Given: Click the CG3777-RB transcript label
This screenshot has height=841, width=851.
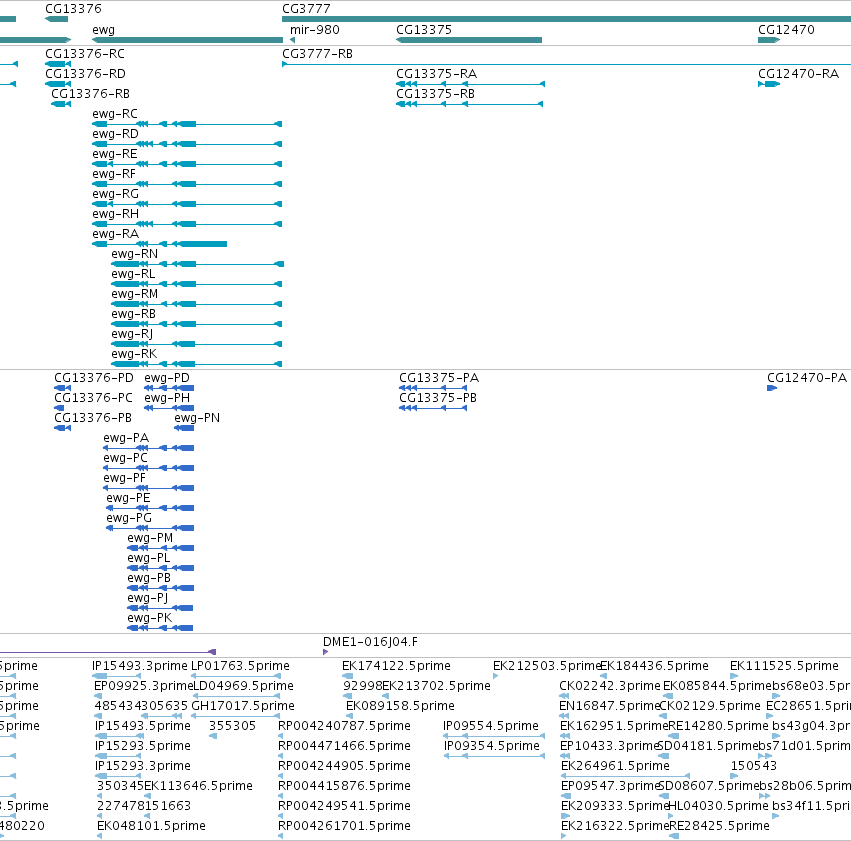Looking at the screenshot, I should [x=317, y=54].
